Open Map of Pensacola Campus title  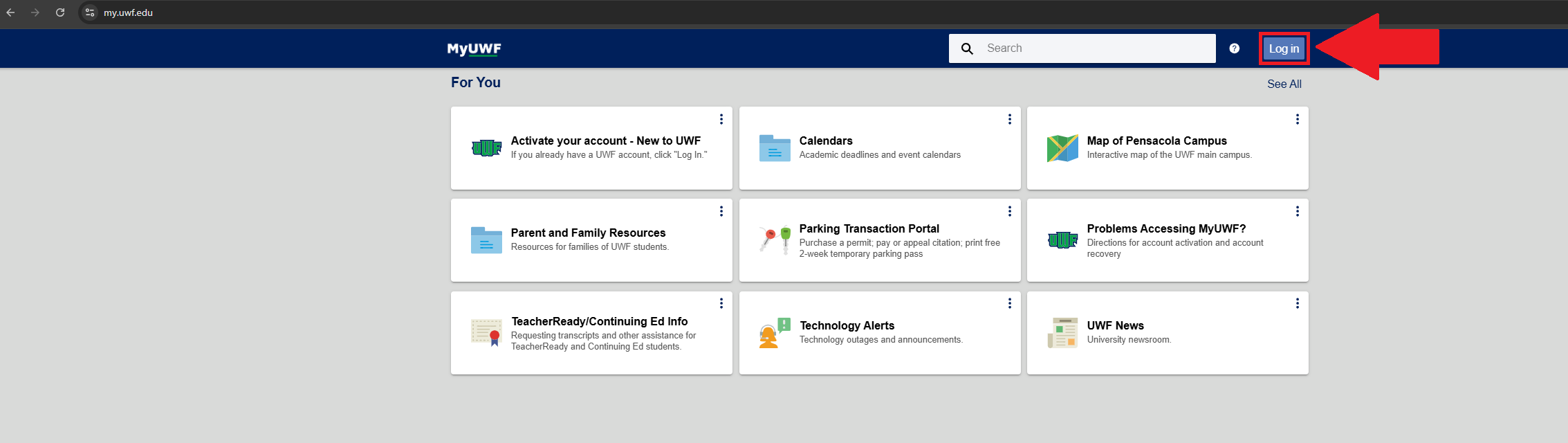click(1157, 141)
